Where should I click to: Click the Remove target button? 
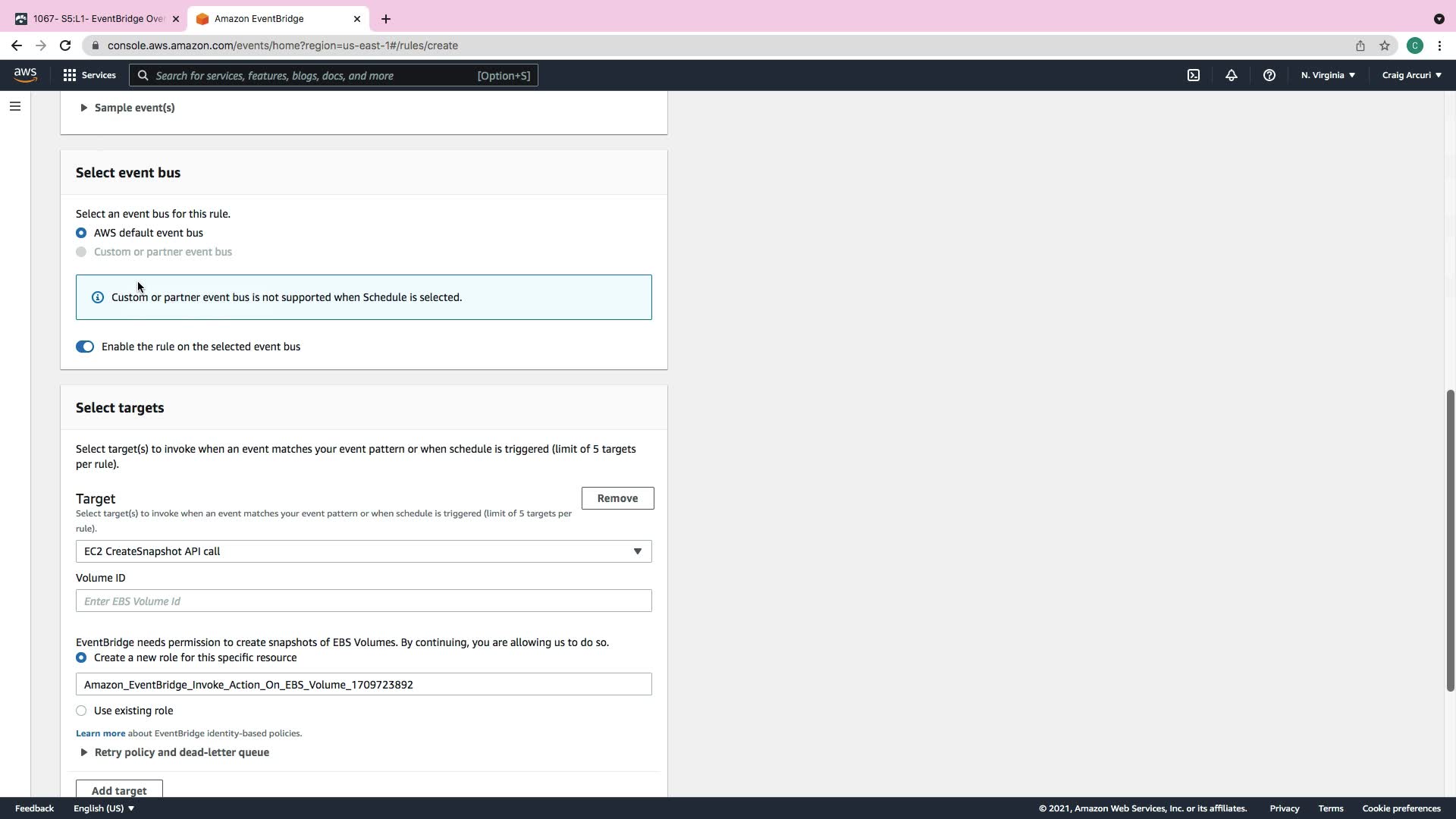[617, 498]
